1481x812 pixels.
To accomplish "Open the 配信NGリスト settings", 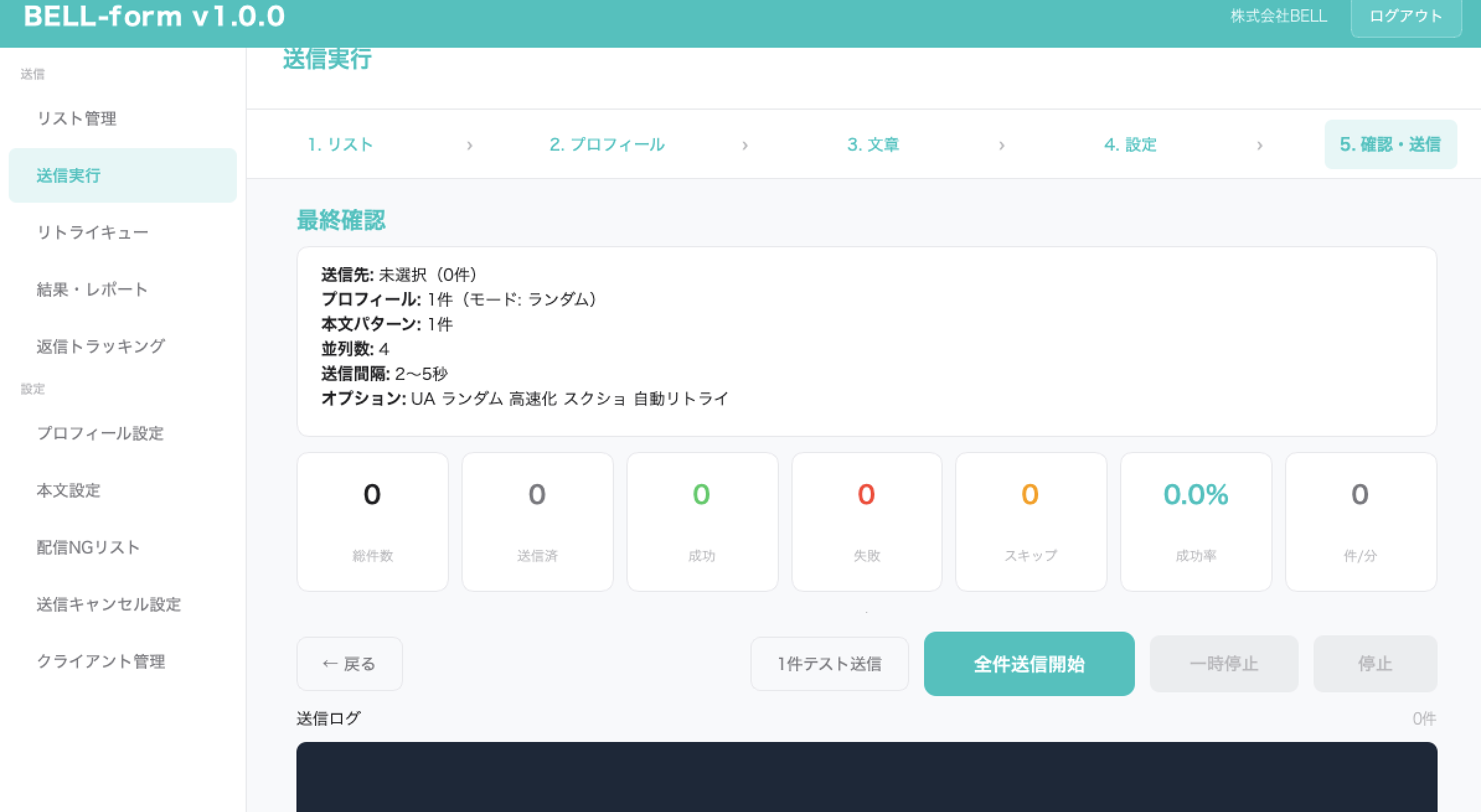I will (x=89, y=547).
